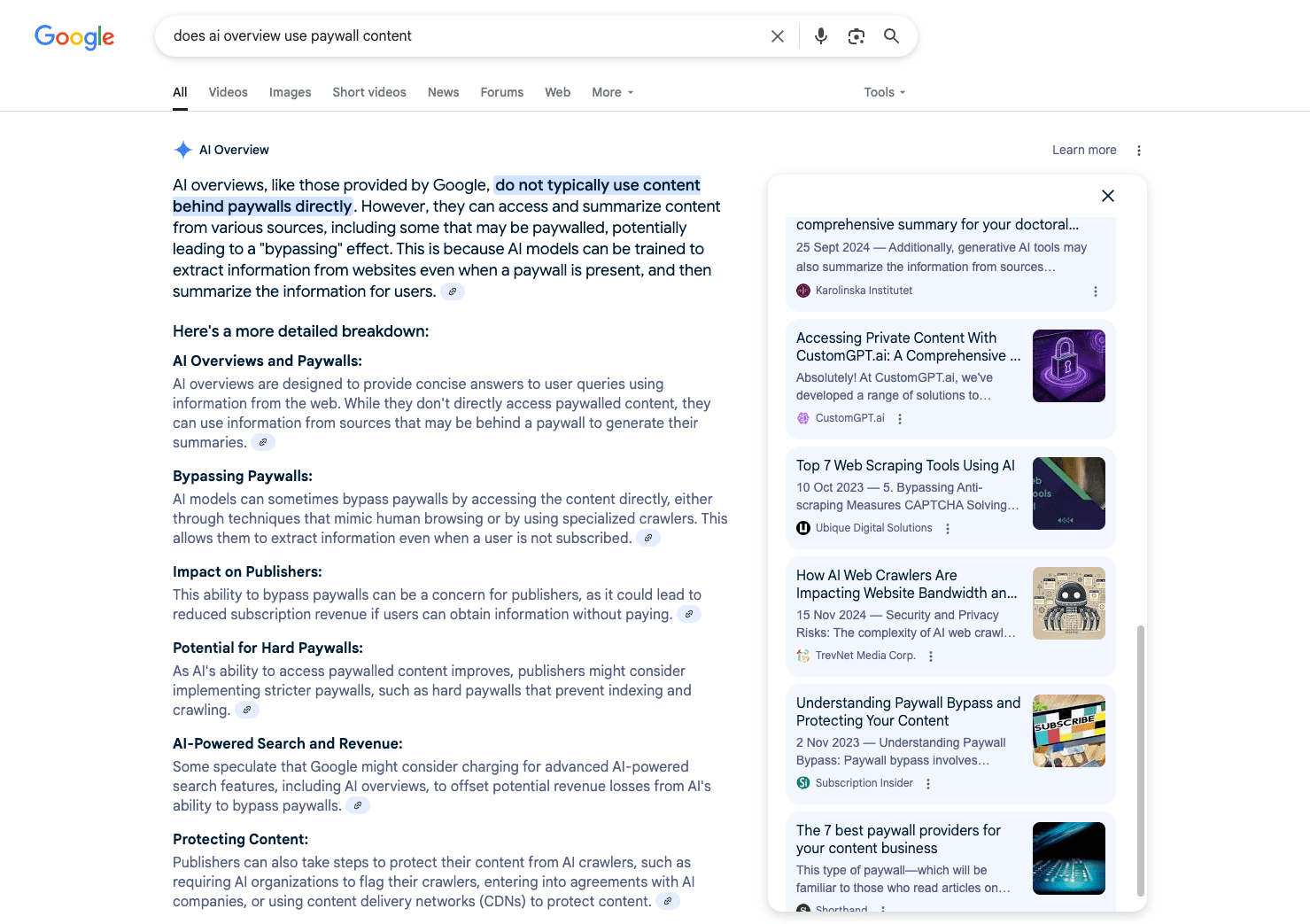This screenshot has width=1310, height=924.
Task: Switch to the Short videos tab
Action: [369, 92]
